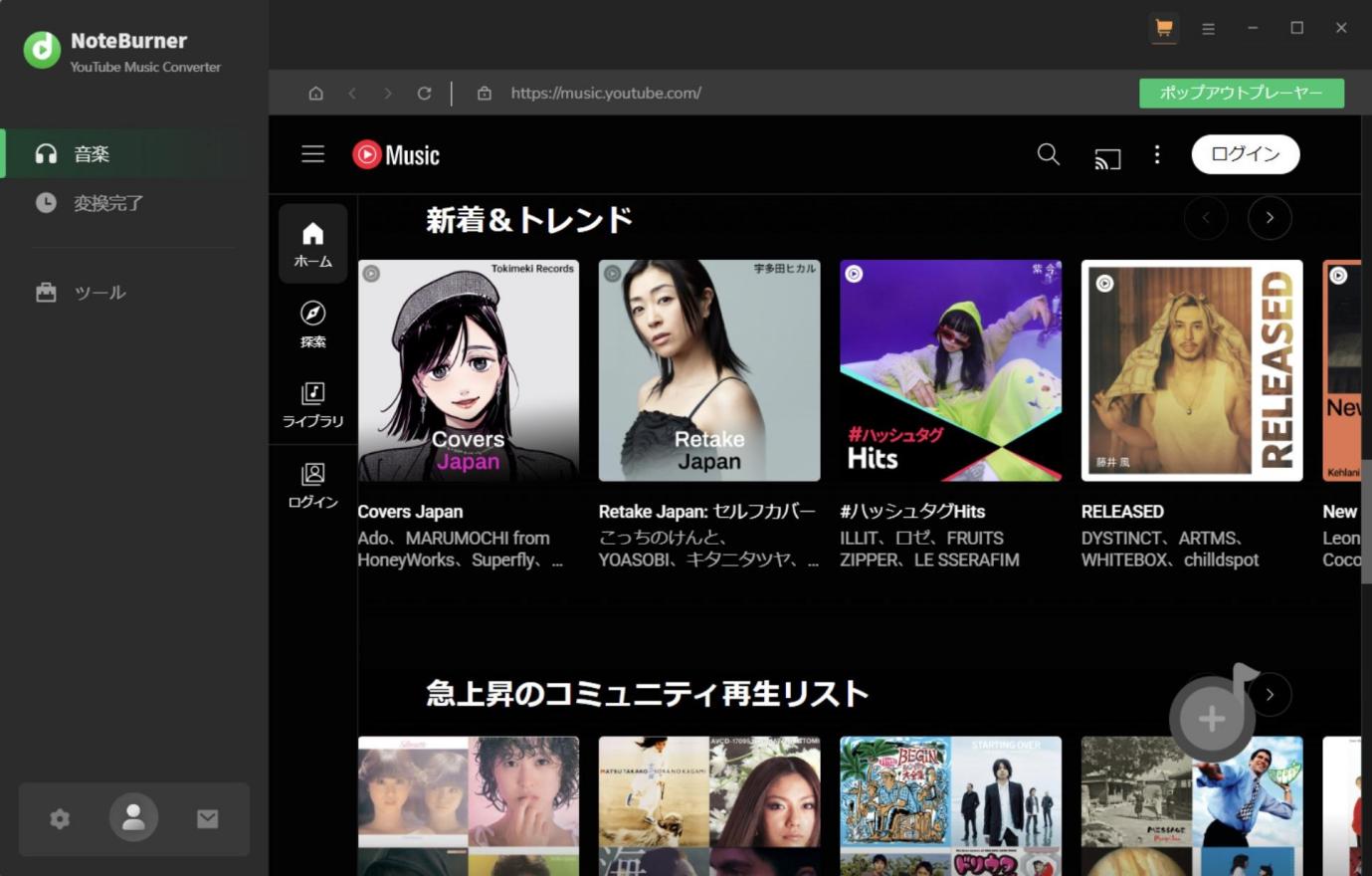The image size is (1372, 876).
Task: Click the cast to device icon
Action: point(1107,157)
